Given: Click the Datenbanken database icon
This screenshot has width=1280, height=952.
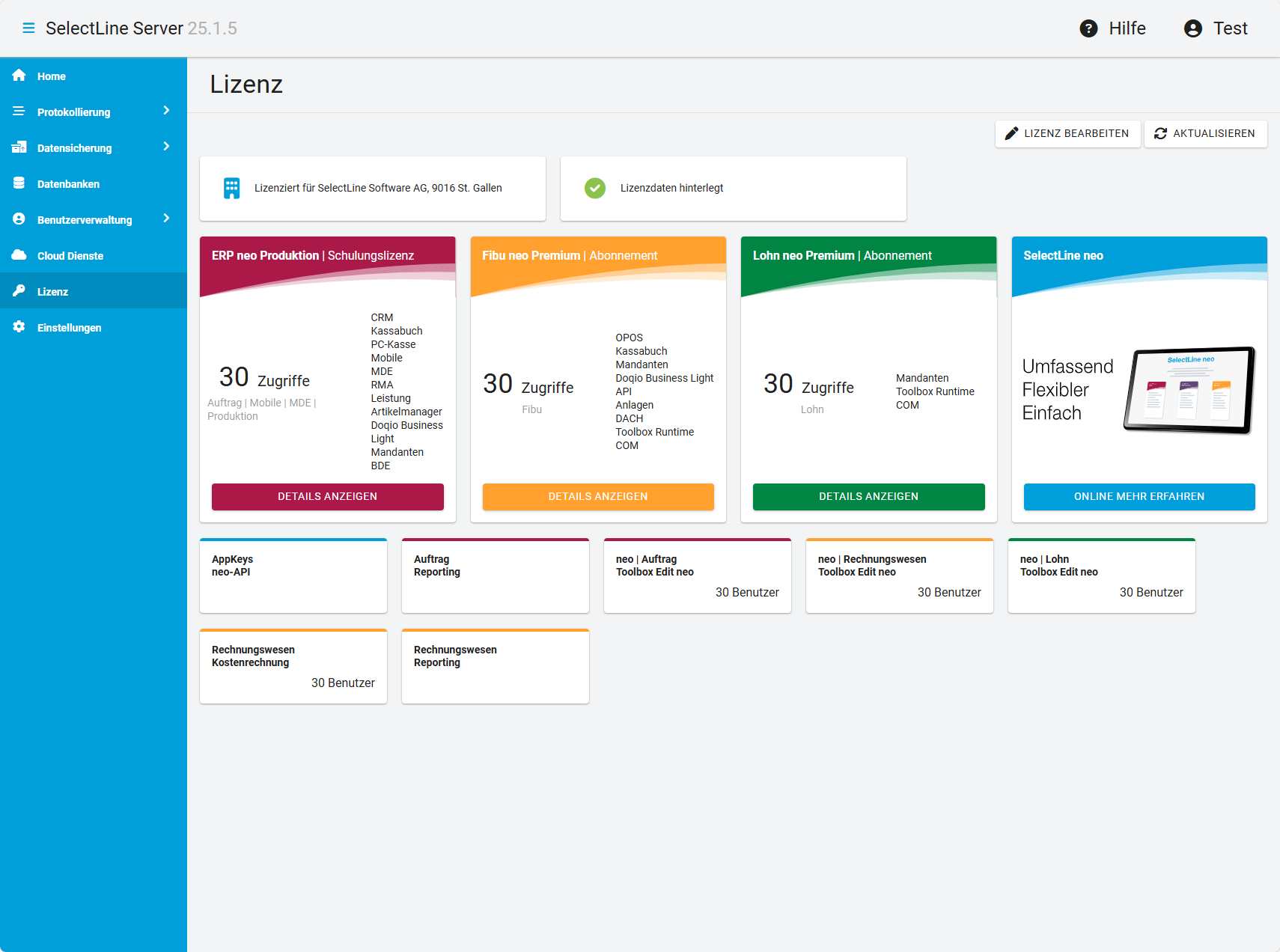Looking at the screenshot, I should (x=19, y=183).
